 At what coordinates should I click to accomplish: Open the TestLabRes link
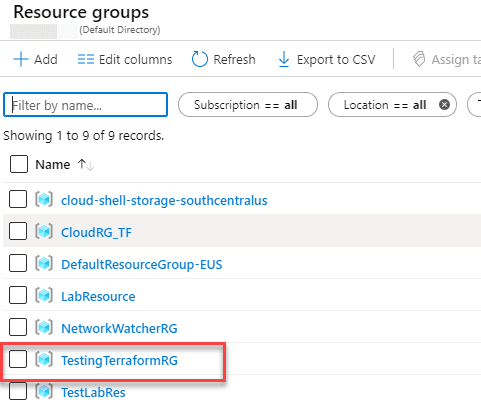click(x=93, y=393)
